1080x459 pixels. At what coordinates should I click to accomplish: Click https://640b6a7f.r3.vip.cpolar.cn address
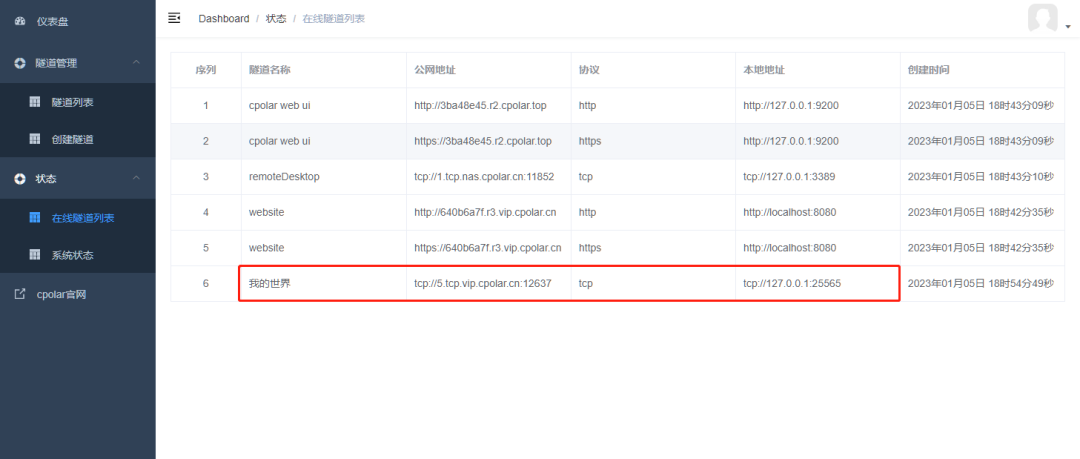coord(488,247)
